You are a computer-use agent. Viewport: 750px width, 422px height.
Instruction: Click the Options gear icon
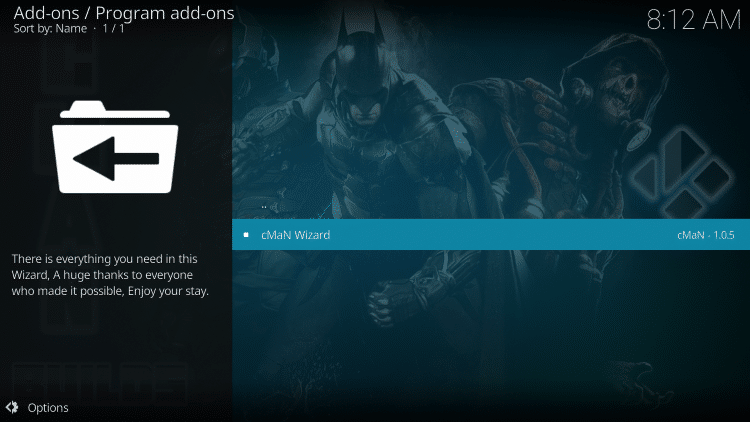pos(12,407)
